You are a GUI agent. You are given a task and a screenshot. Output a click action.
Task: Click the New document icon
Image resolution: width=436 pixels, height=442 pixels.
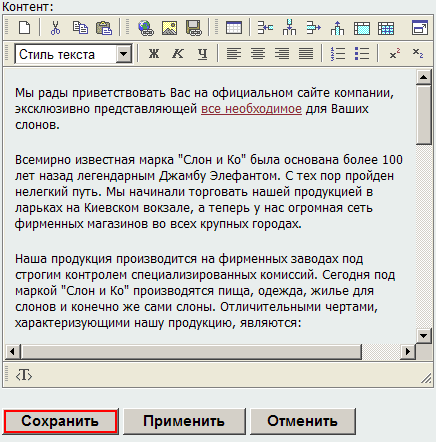pyautogui.click(x=24, y=28)
